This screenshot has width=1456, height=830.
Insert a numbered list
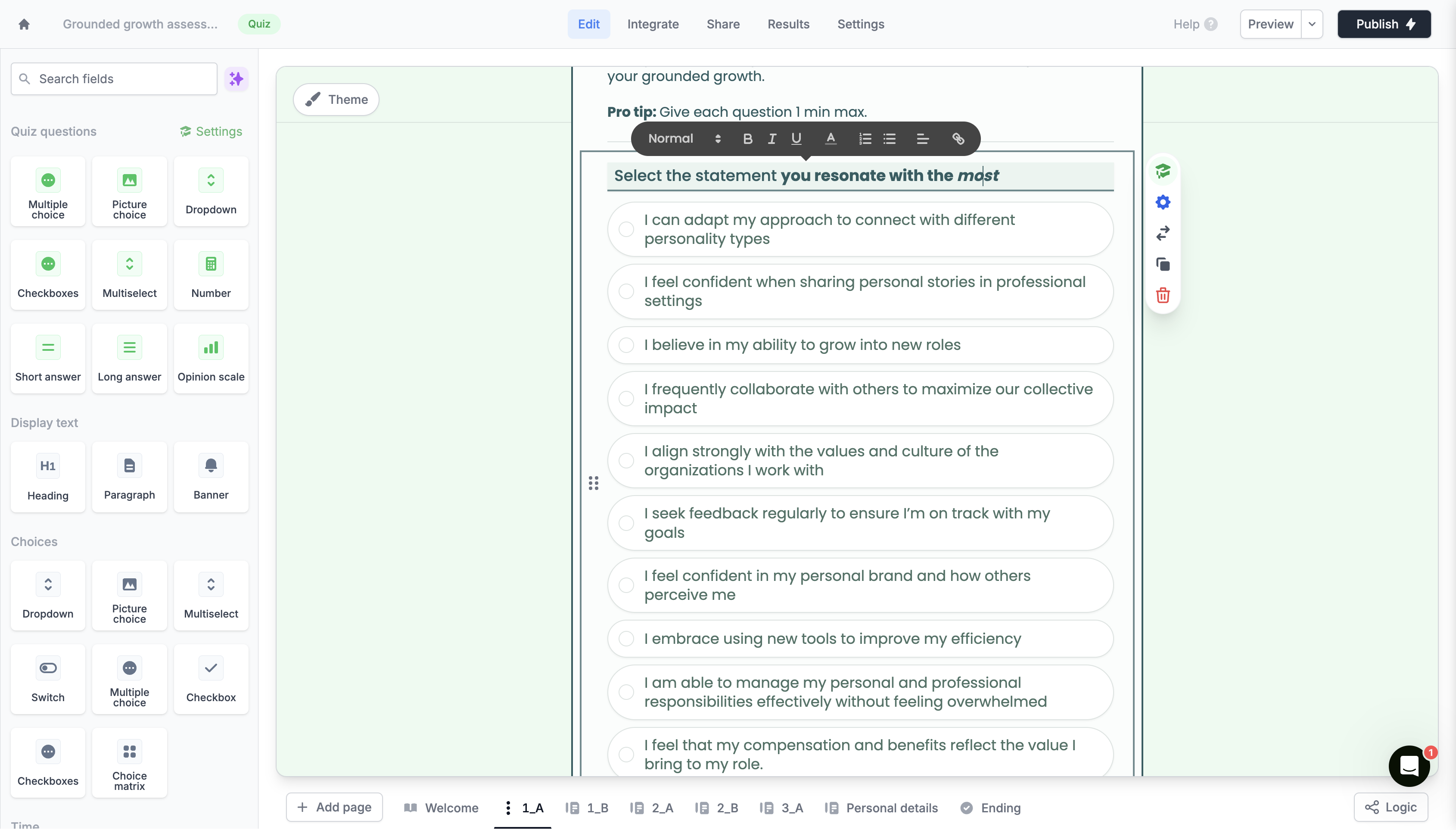click(x=865, y=138)
